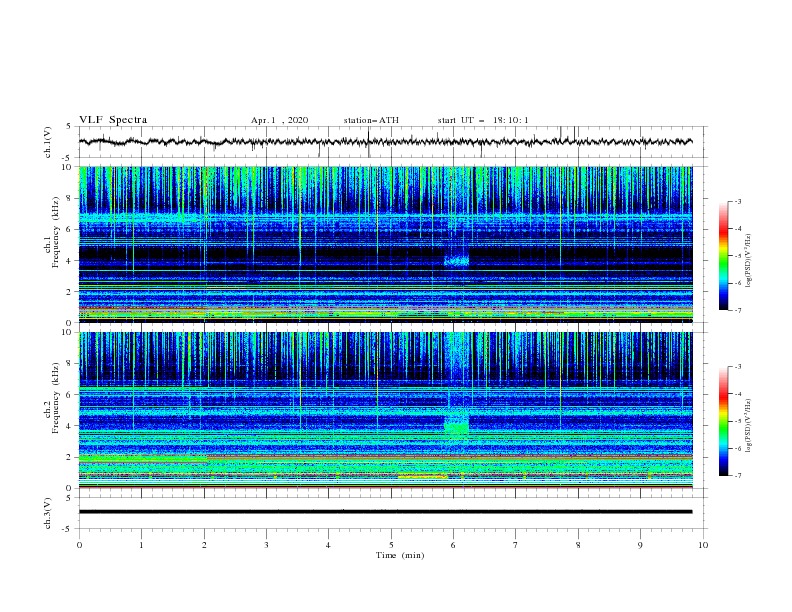Click time axis tick label "7" at the bottom

pos(516,545)
